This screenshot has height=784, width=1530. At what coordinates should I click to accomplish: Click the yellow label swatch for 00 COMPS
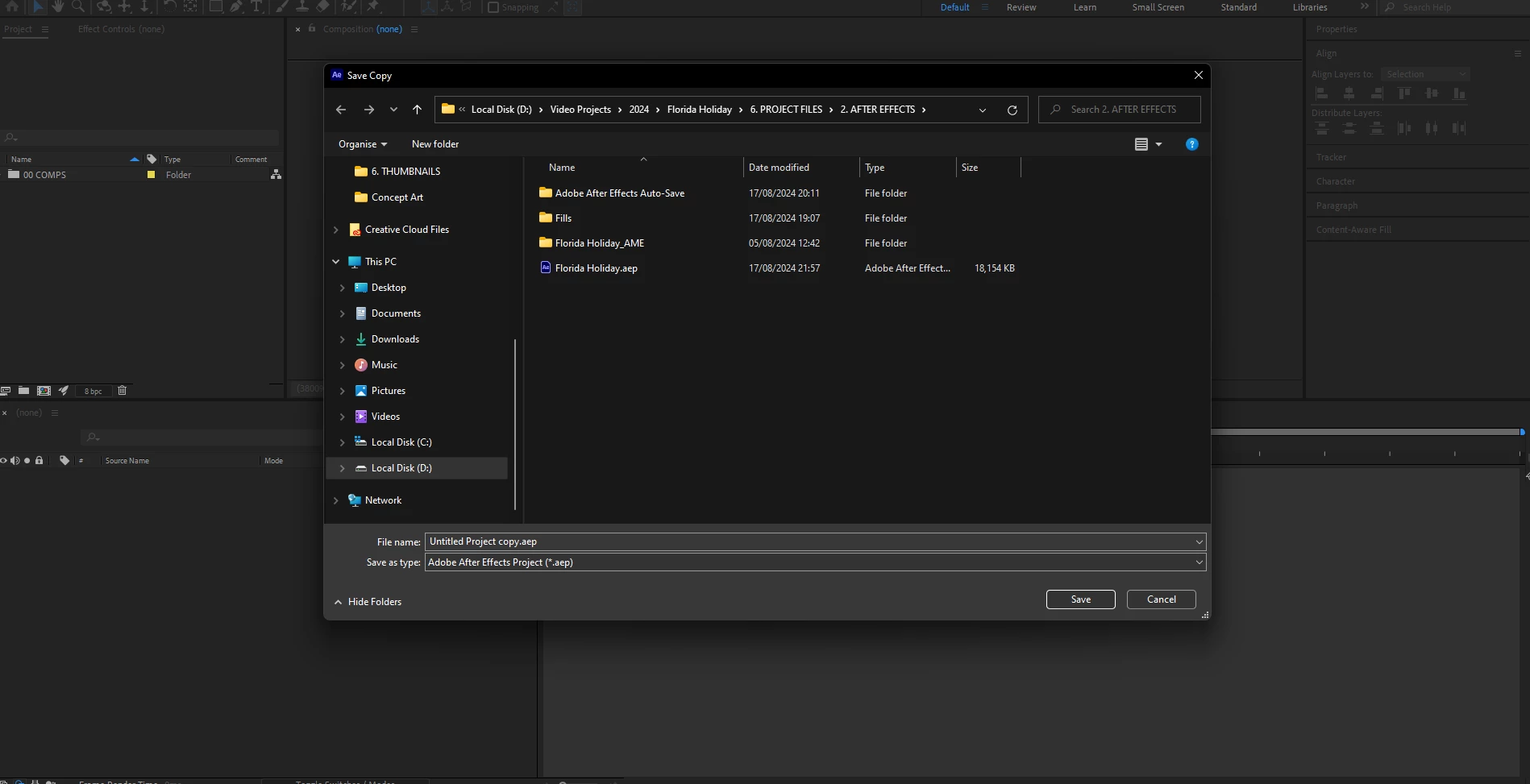click(x=151, y=175)
